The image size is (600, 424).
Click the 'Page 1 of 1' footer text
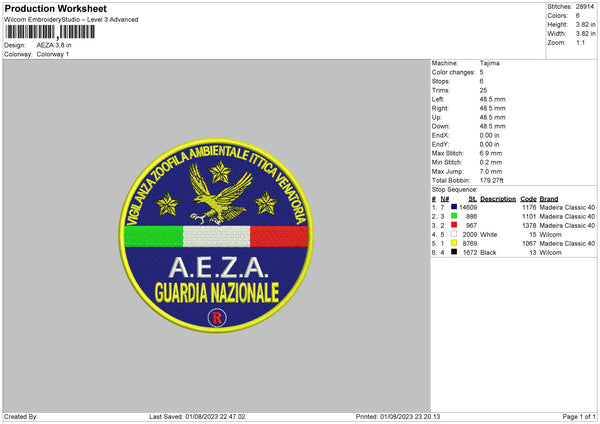click(579, 417)
